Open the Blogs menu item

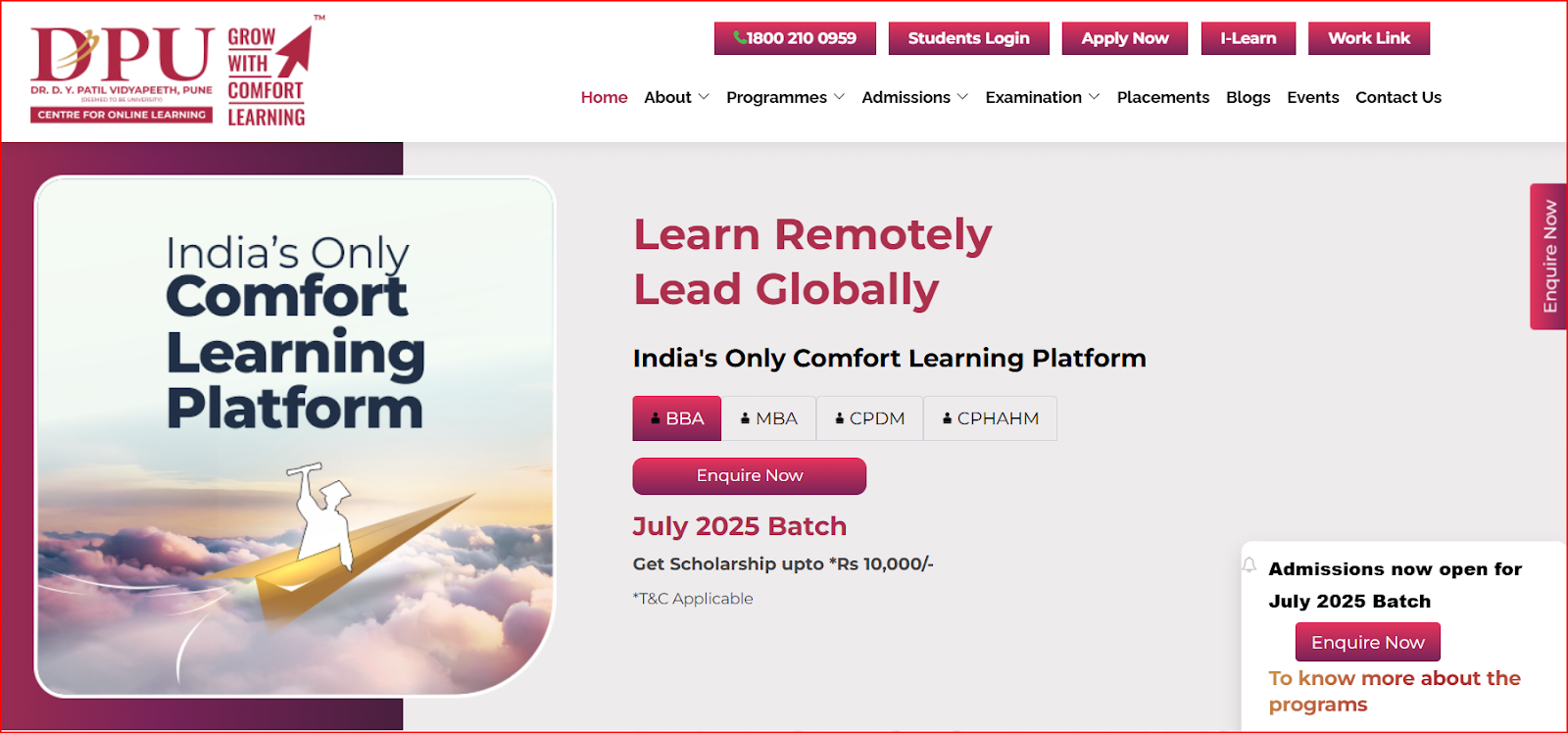pyautogui.click(x=1249, y=97)
